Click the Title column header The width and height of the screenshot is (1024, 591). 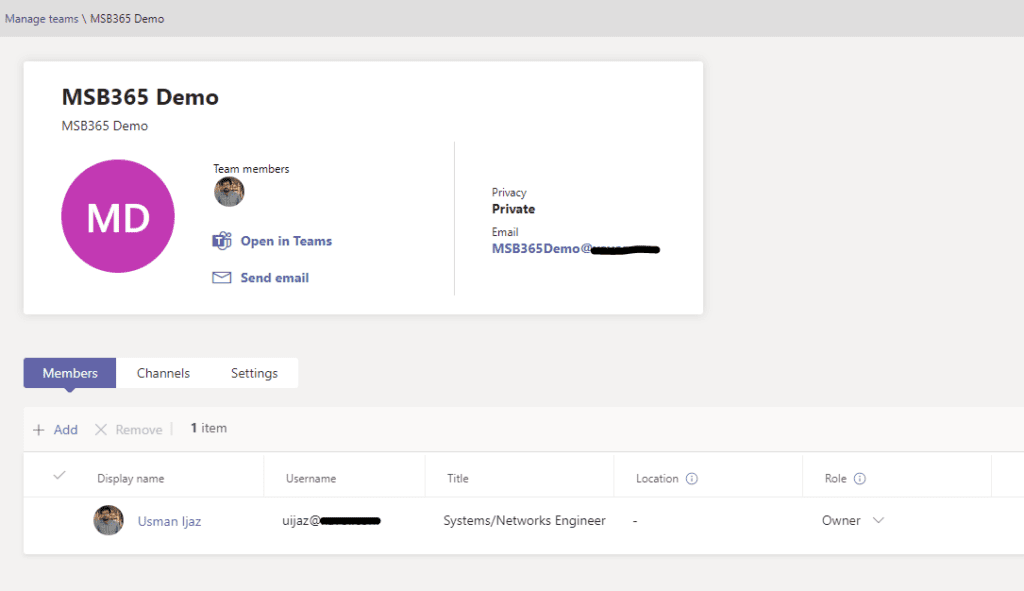click(x=458, y=479)
